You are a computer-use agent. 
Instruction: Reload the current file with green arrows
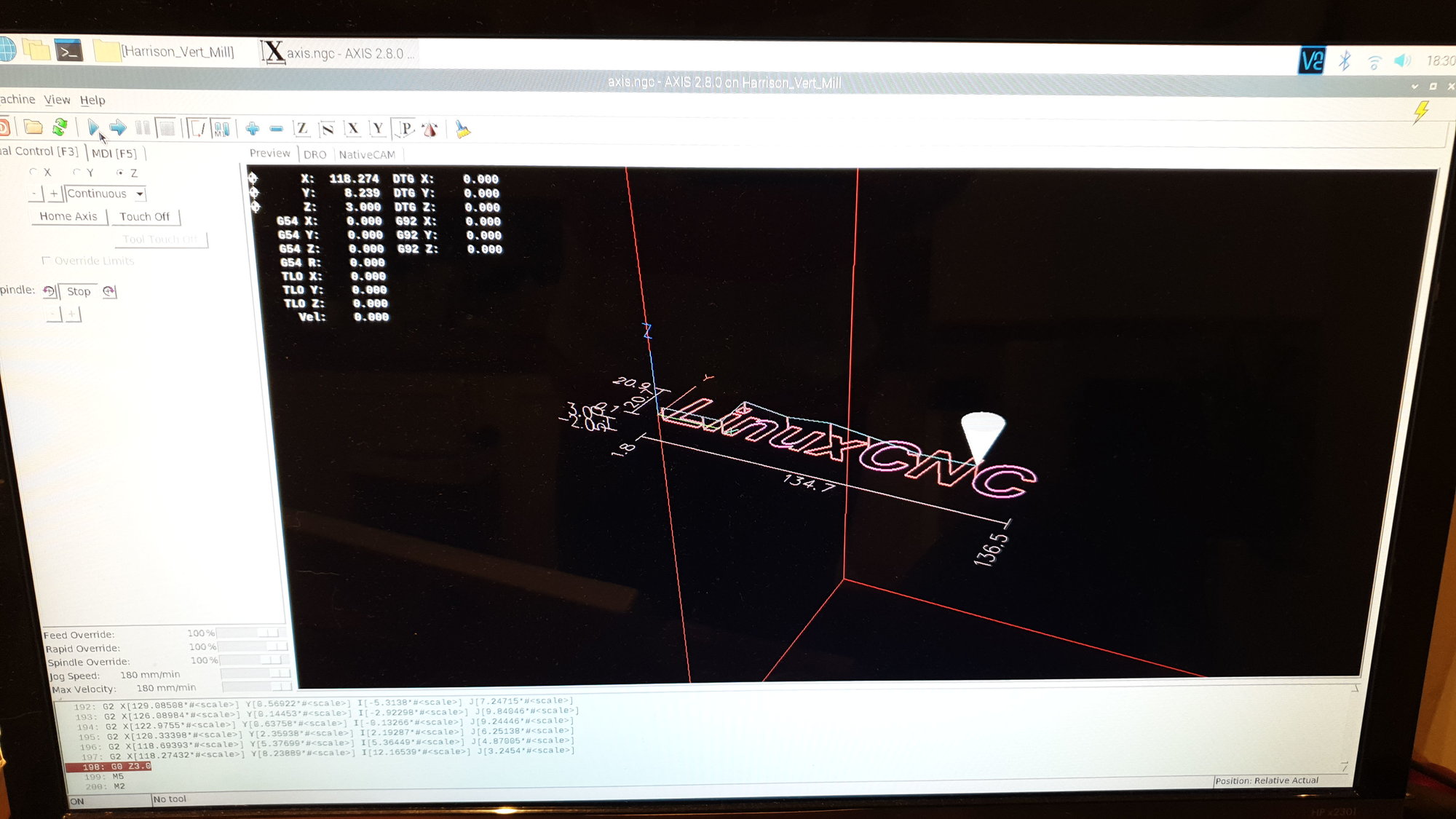point(60,127)
